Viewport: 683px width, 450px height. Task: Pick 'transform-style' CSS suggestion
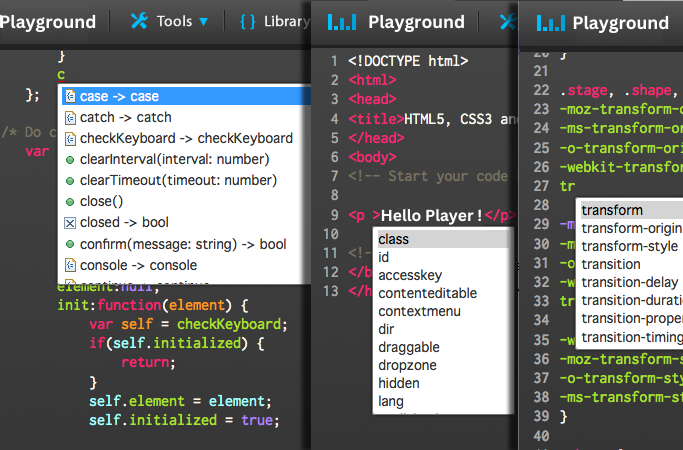632,246
